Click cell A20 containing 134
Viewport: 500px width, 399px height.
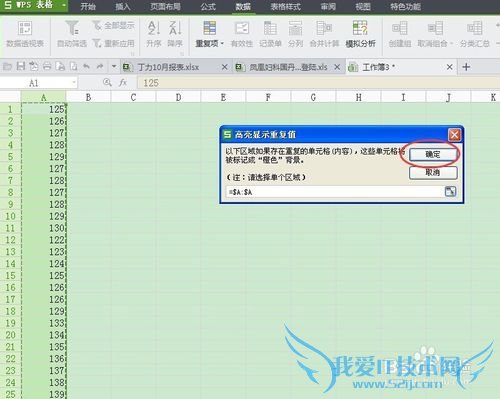[44, 335]
